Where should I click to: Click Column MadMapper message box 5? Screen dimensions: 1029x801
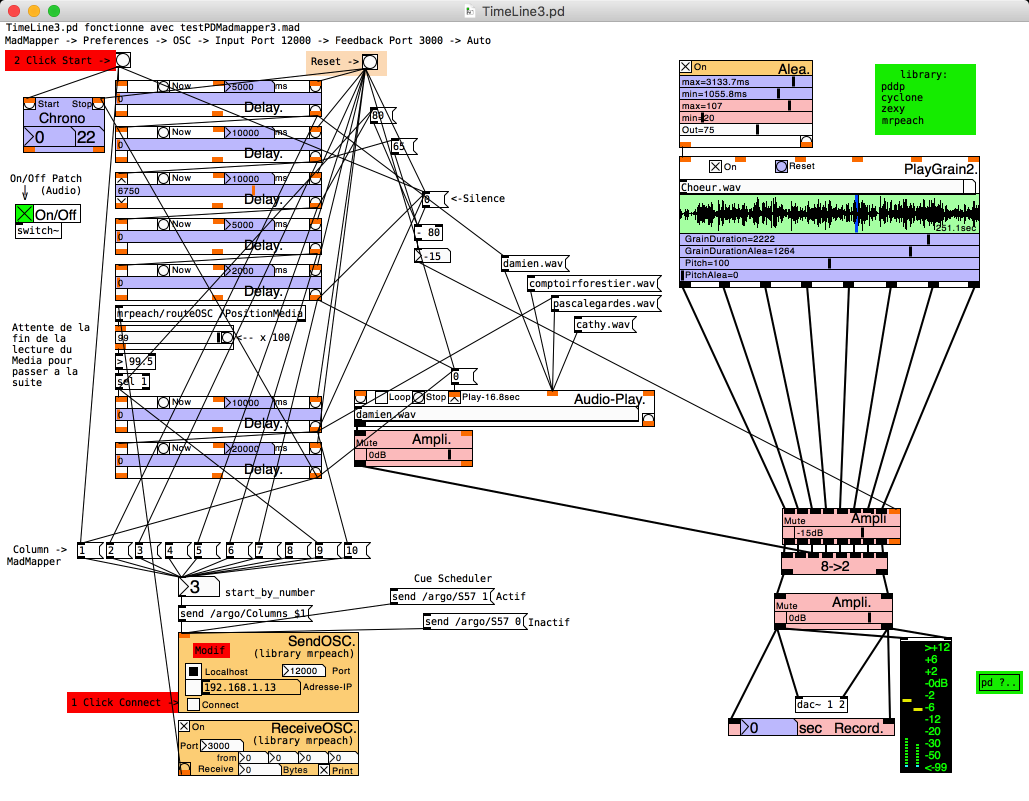(206, 550)
